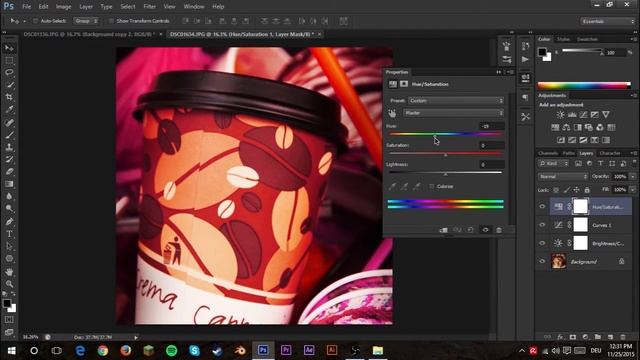Open the Fill dropdown arrow
Image resolution: width=640 pixels, height=360 pixels.
633,190
